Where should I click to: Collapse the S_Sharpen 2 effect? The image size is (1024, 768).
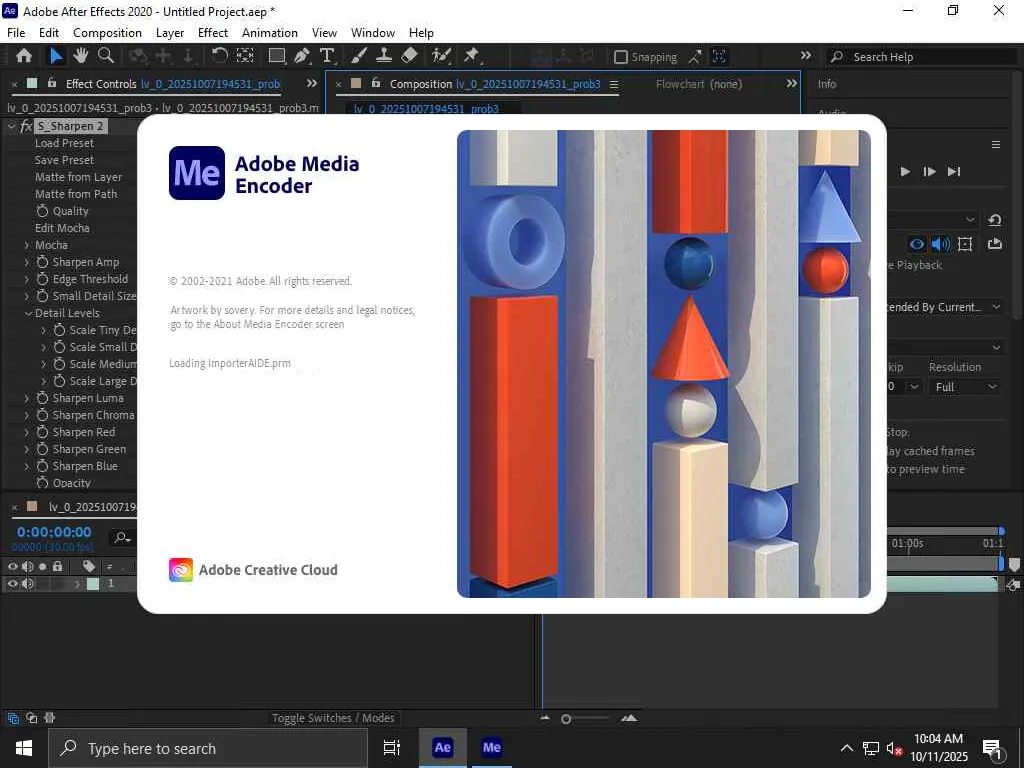coord(11,126)
